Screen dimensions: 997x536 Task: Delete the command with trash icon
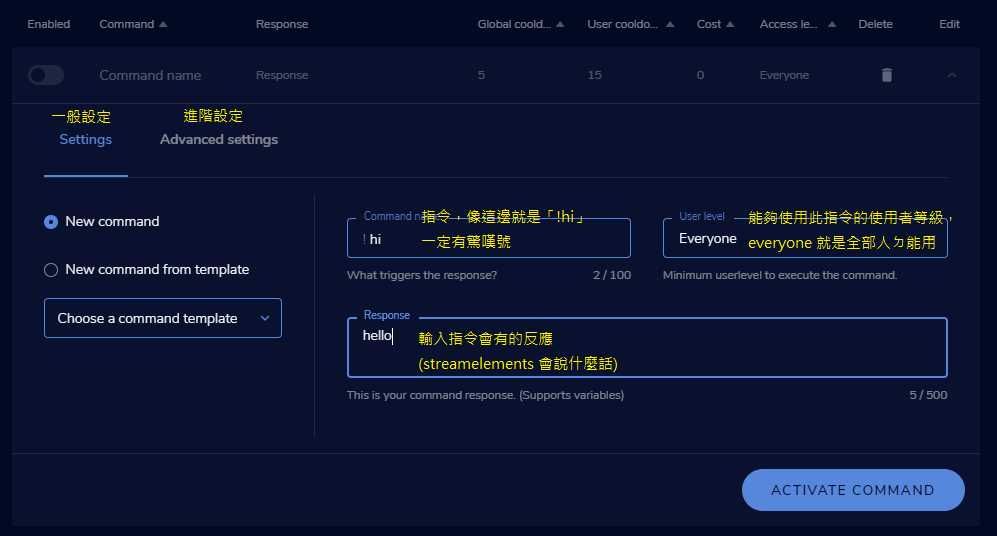pyautogui.click(x=886, y=75)
